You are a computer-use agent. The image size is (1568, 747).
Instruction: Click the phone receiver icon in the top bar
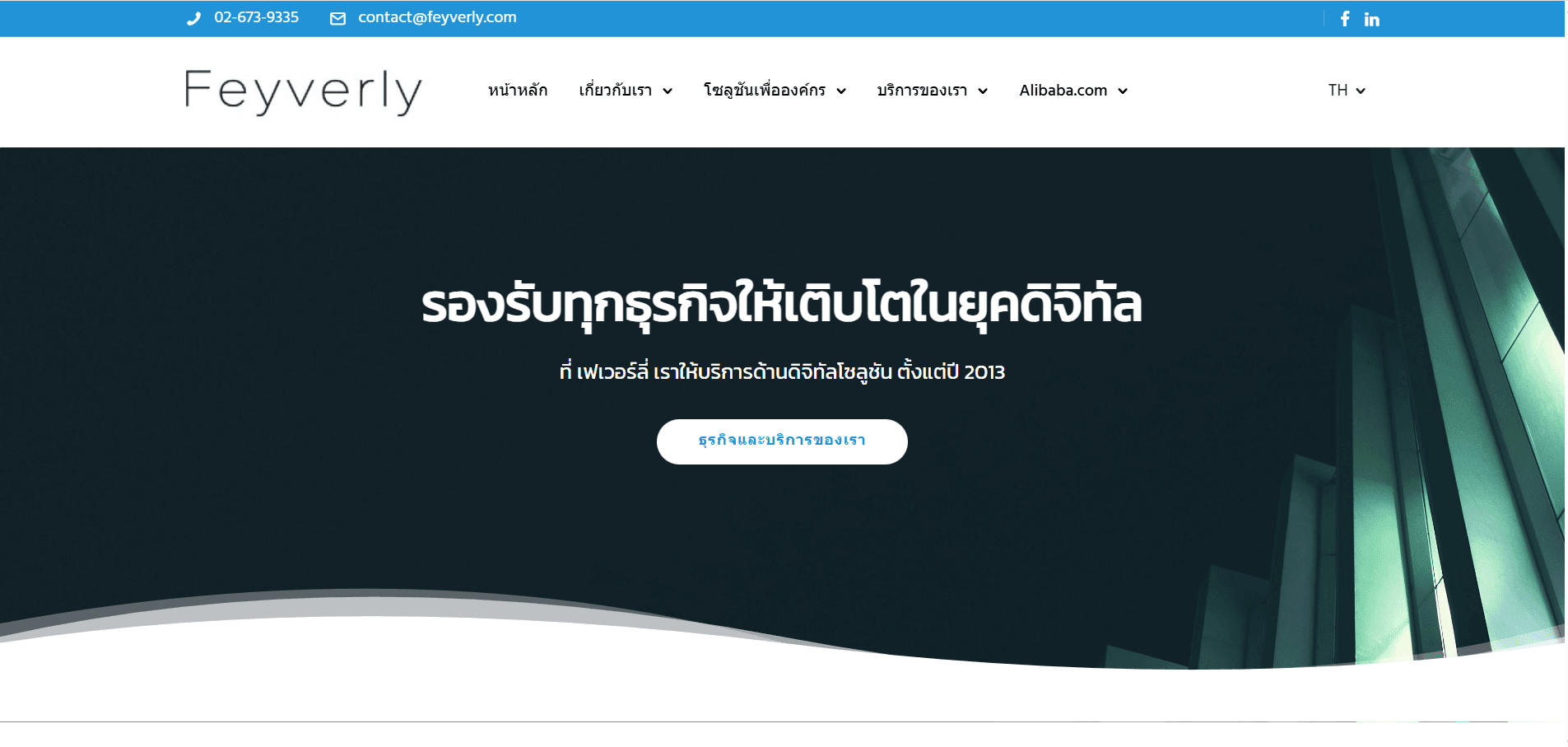[193, 17]
